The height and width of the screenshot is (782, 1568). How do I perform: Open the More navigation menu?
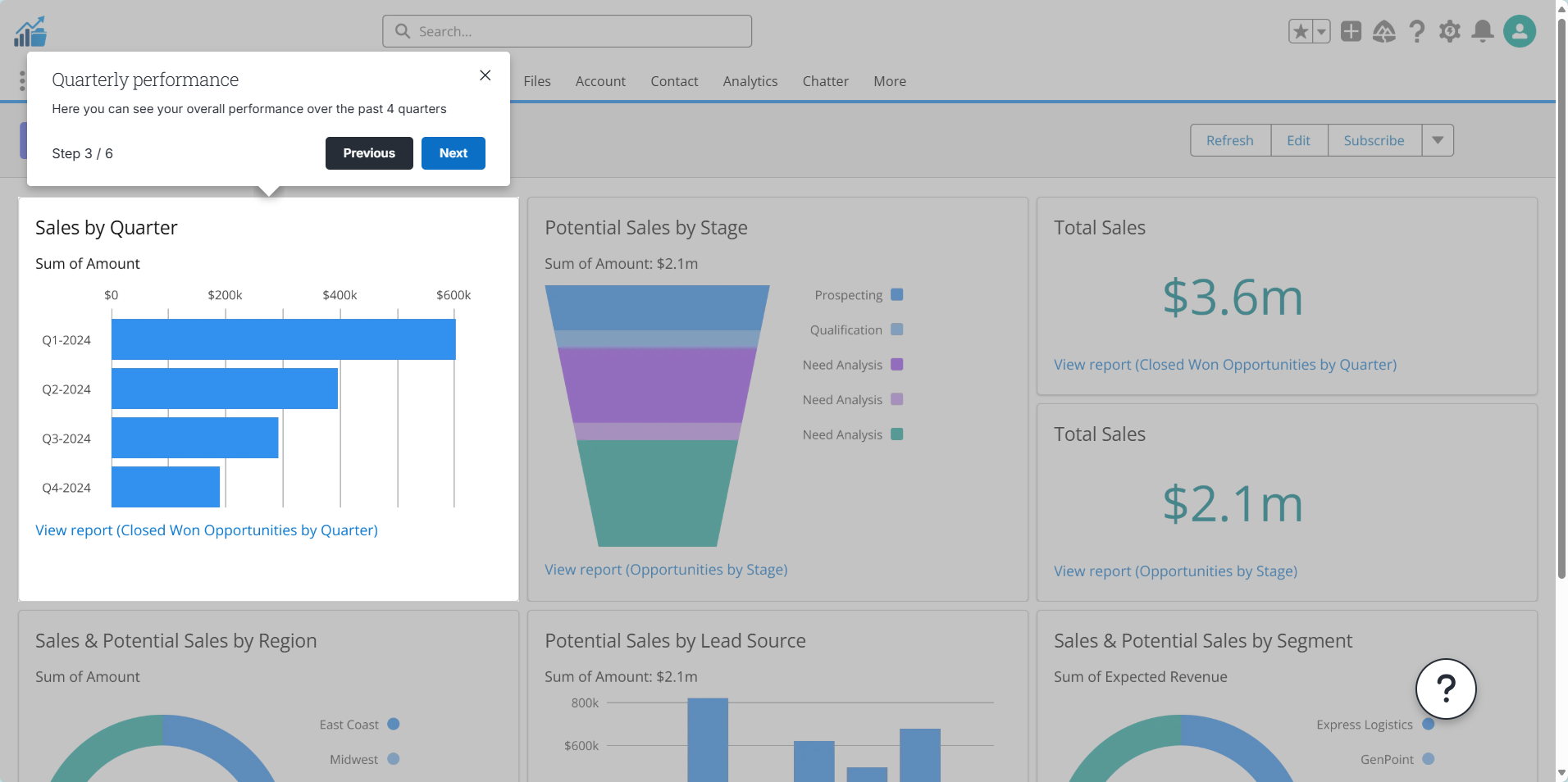889,81
